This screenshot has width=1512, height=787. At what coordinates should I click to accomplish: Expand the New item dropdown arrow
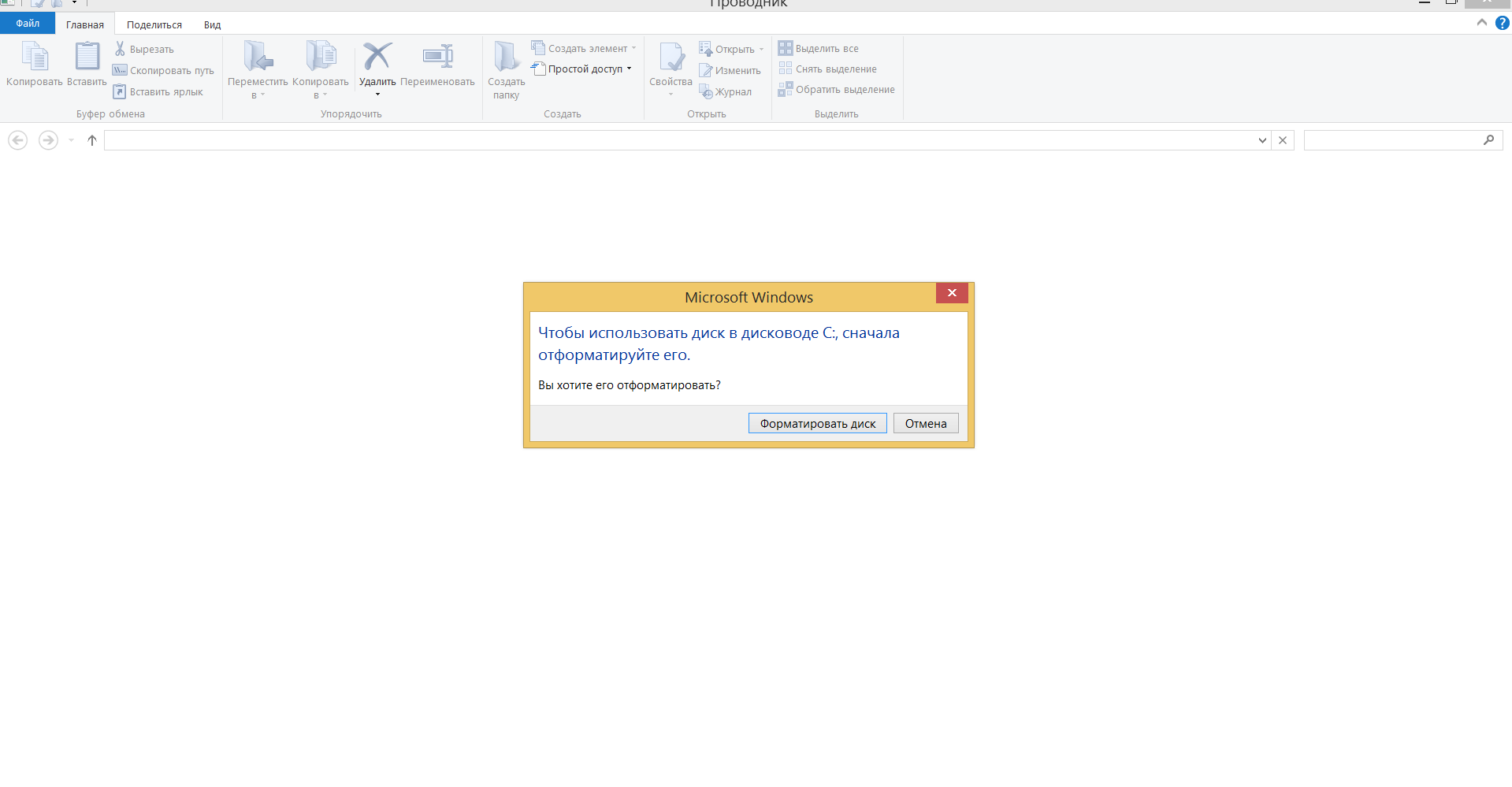633,48
